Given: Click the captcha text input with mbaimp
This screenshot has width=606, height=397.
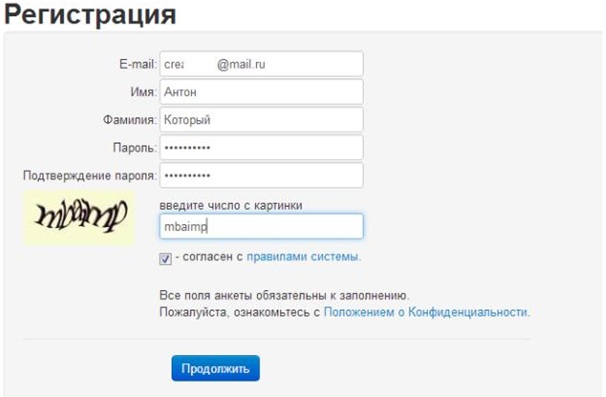Looking at the screenshot, I should click(262, 226).
